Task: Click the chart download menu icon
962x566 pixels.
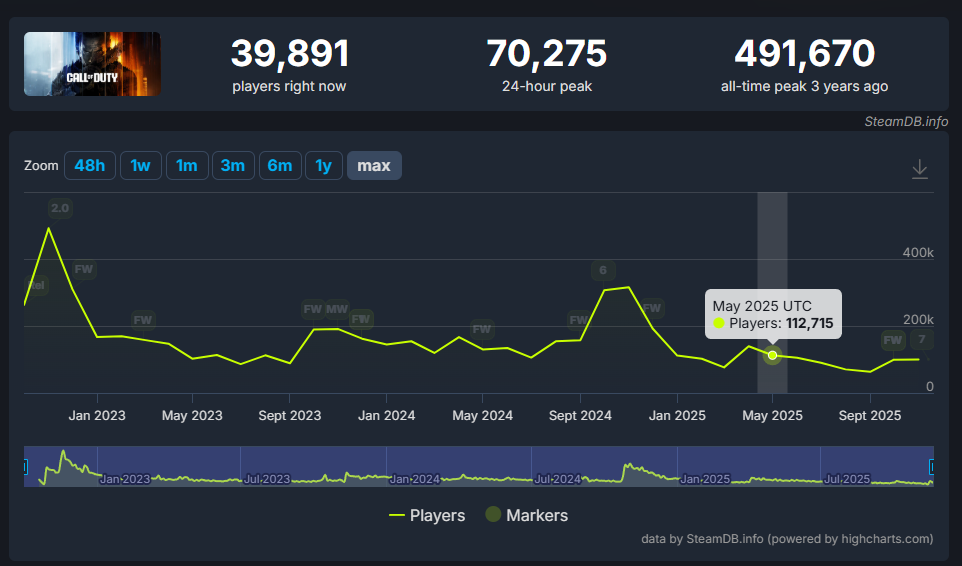Action: (x=920, y=169)
